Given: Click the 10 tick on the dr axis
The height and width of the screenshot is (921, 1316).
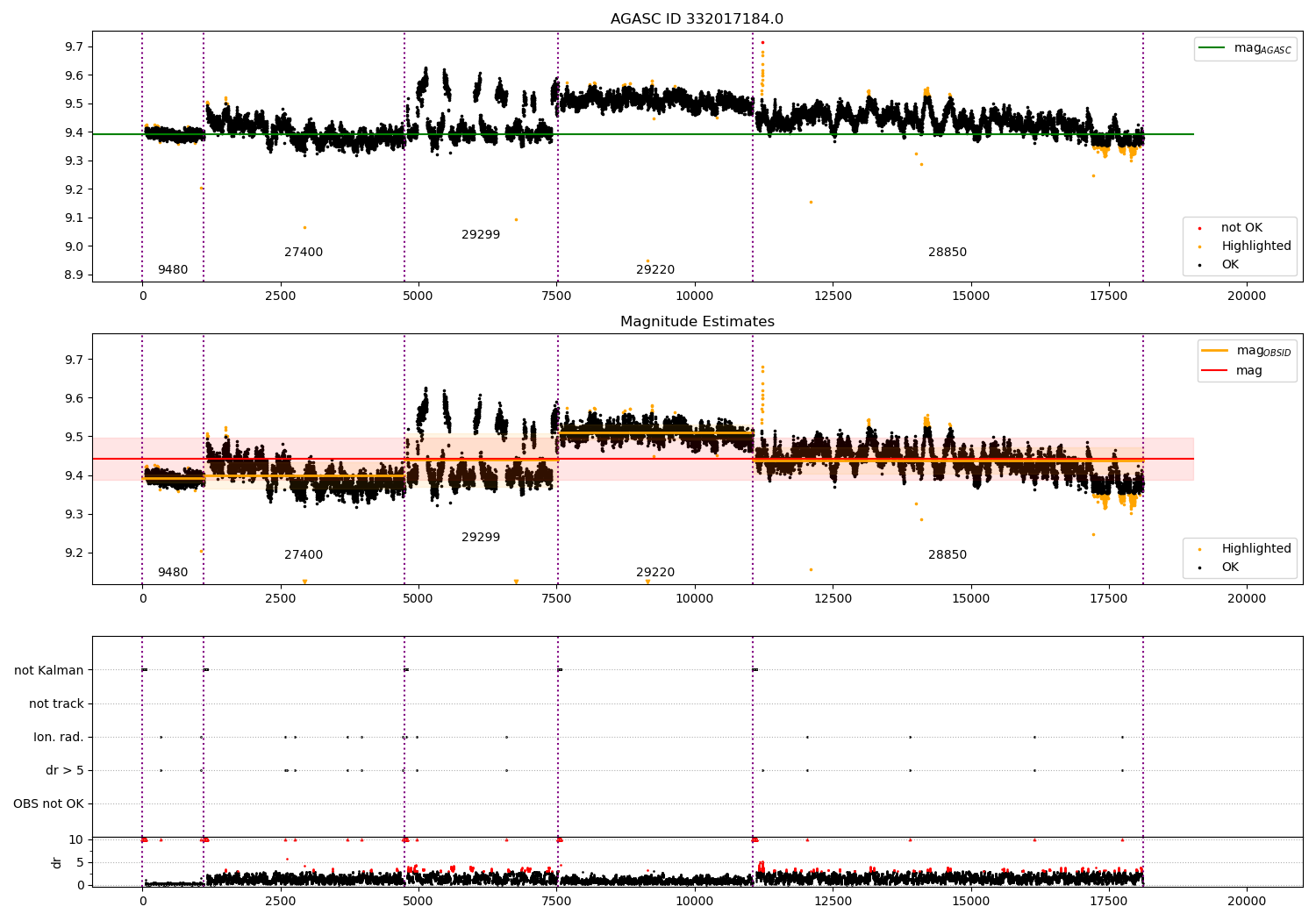Looking at the screenshot, I should click(76, 839).
